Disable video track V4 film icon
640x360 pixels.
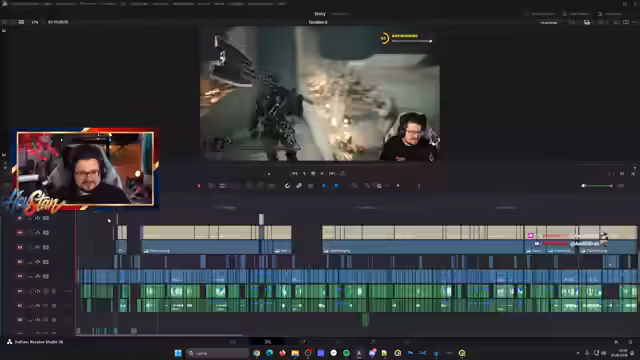pos(46,233)
